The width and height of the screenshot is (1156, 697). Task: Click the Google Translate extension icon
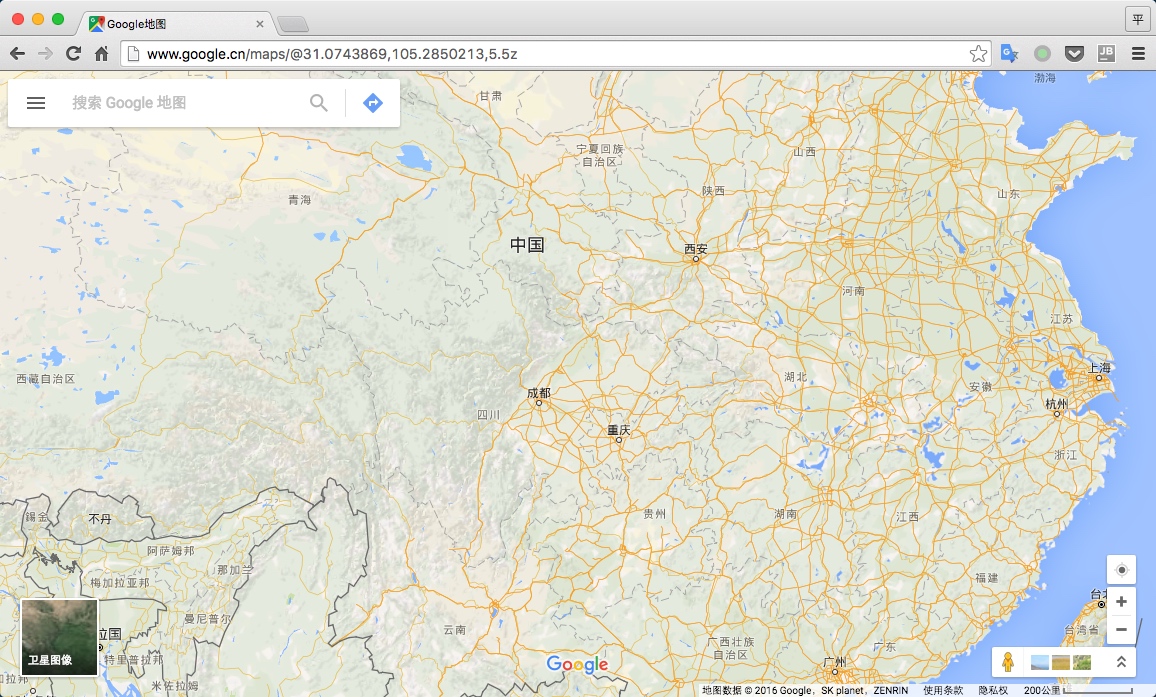pyautogui.click(x=1009, y=54)
